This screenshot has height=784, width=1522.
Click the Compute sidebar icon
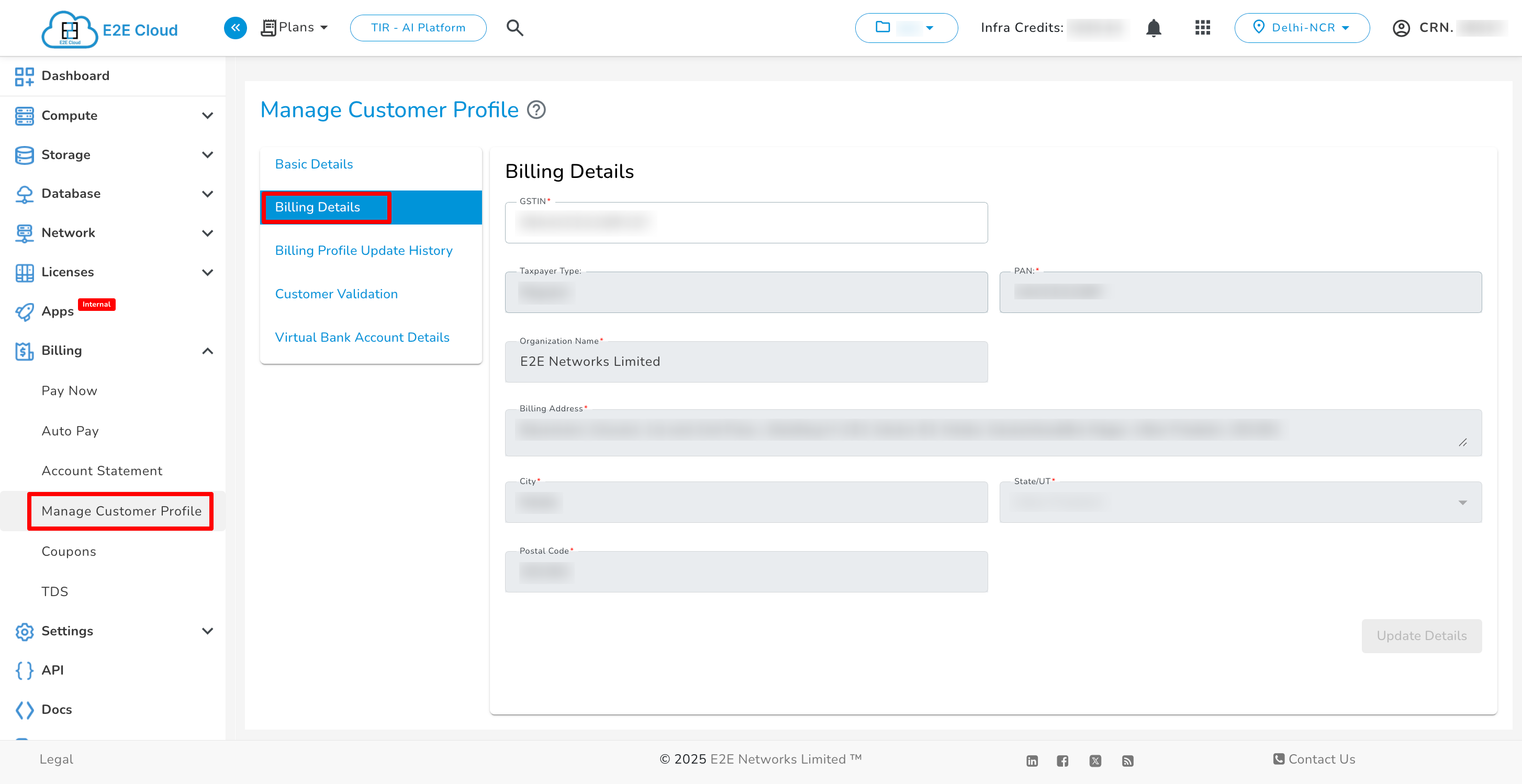point(24,116)
